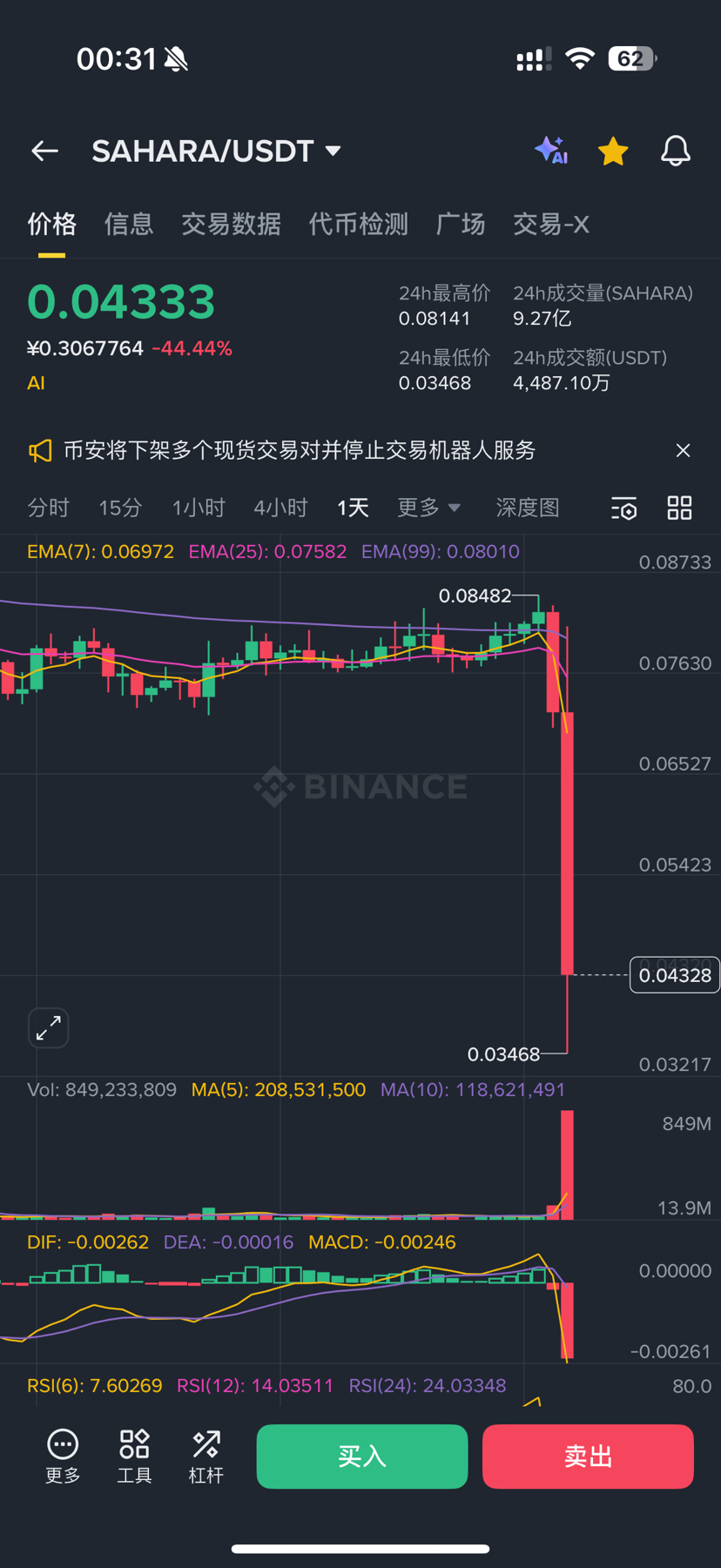Open the AI sparkle assistant icon
The image size is (721, 1568).
click(551, 151)
